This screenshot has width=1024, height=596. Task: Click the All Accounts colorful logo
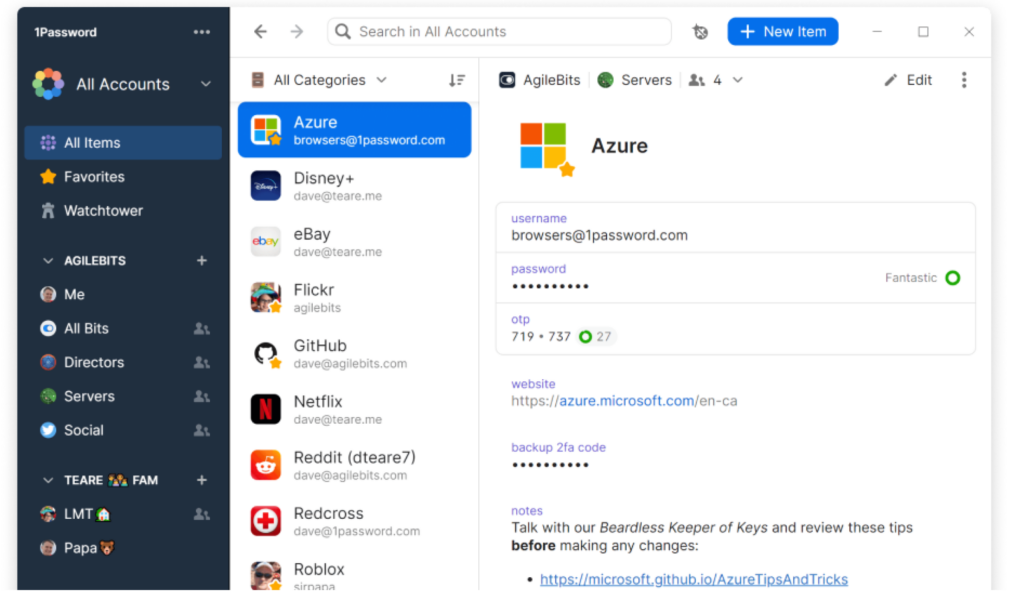49,84
